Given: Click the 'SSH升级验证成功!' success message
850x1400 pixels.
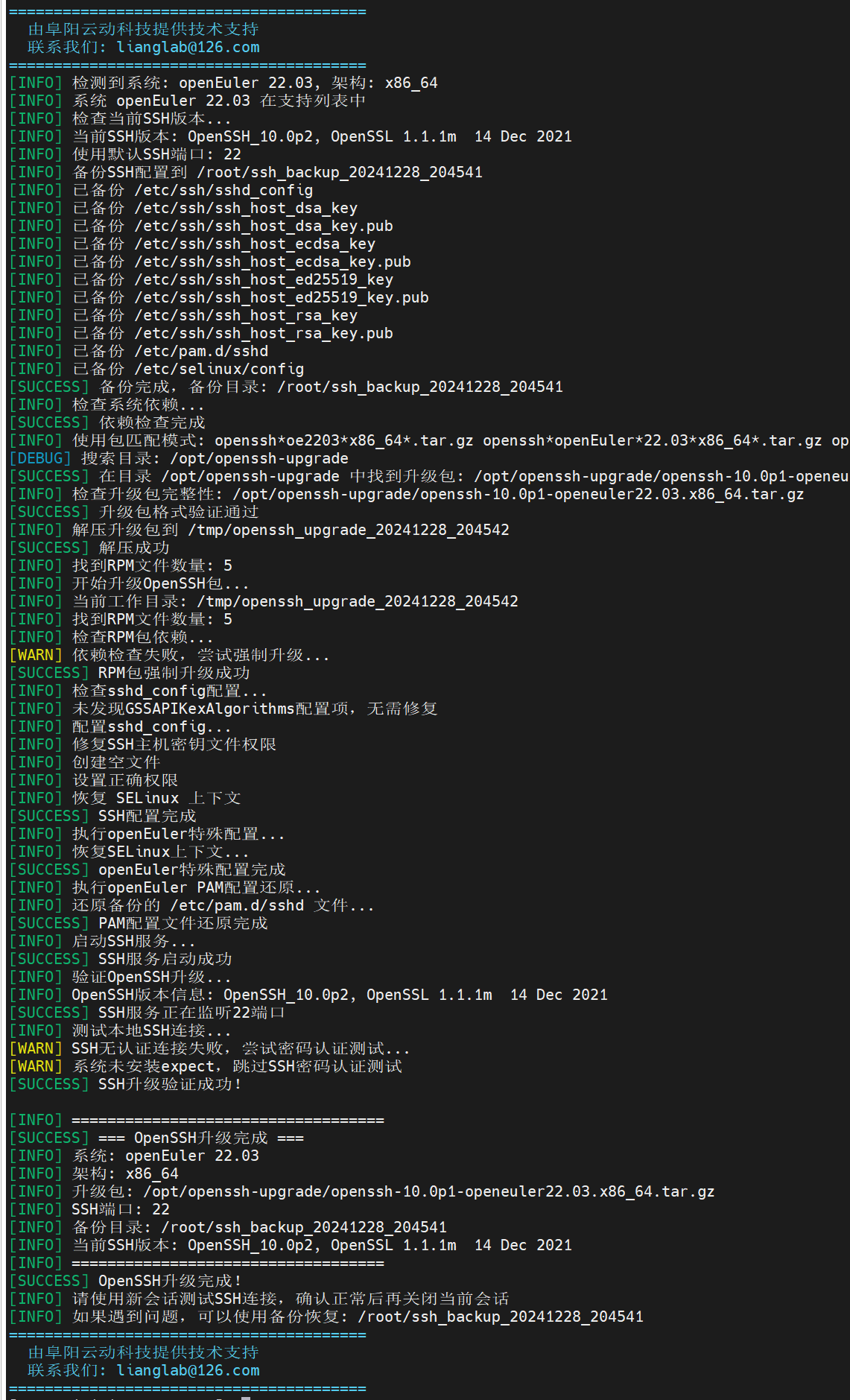Looking at the screenshot, I should [x=170, y=1085].
